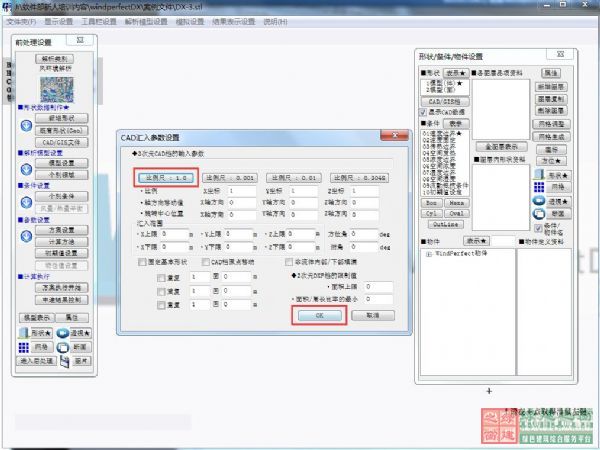
Task: Expand the WindPerfect物件 tree node
Action: 428,256
